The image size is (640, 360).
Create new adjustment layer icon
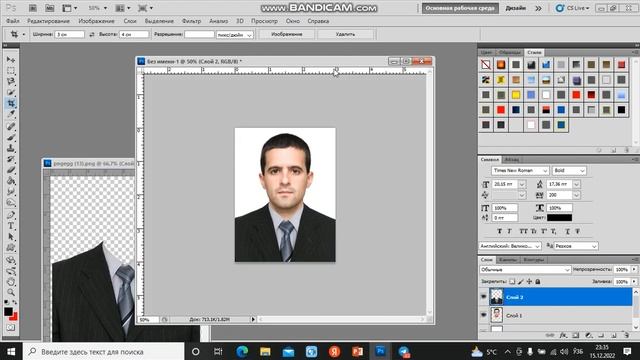588,335
